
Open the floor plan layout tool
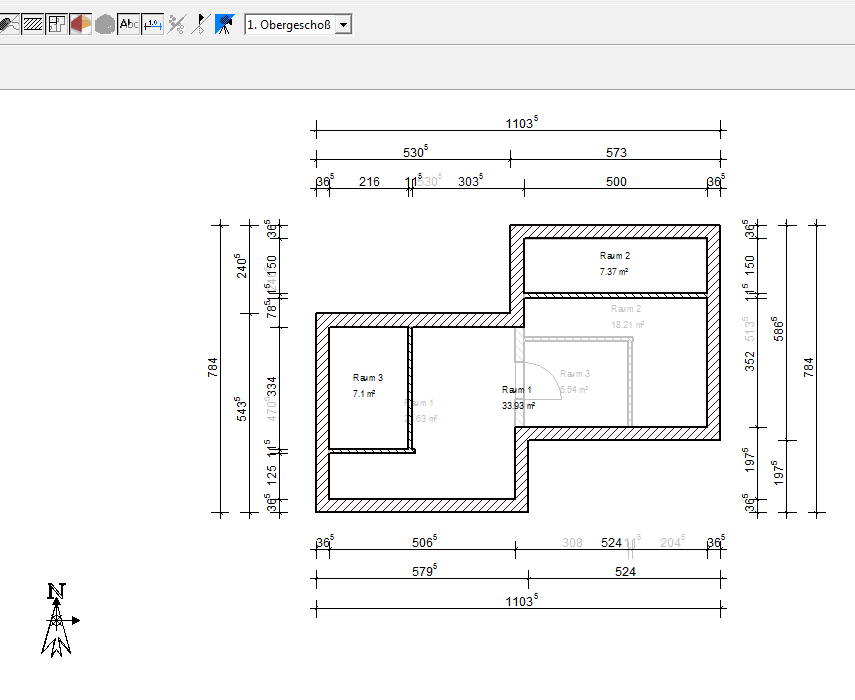point(57,24)
